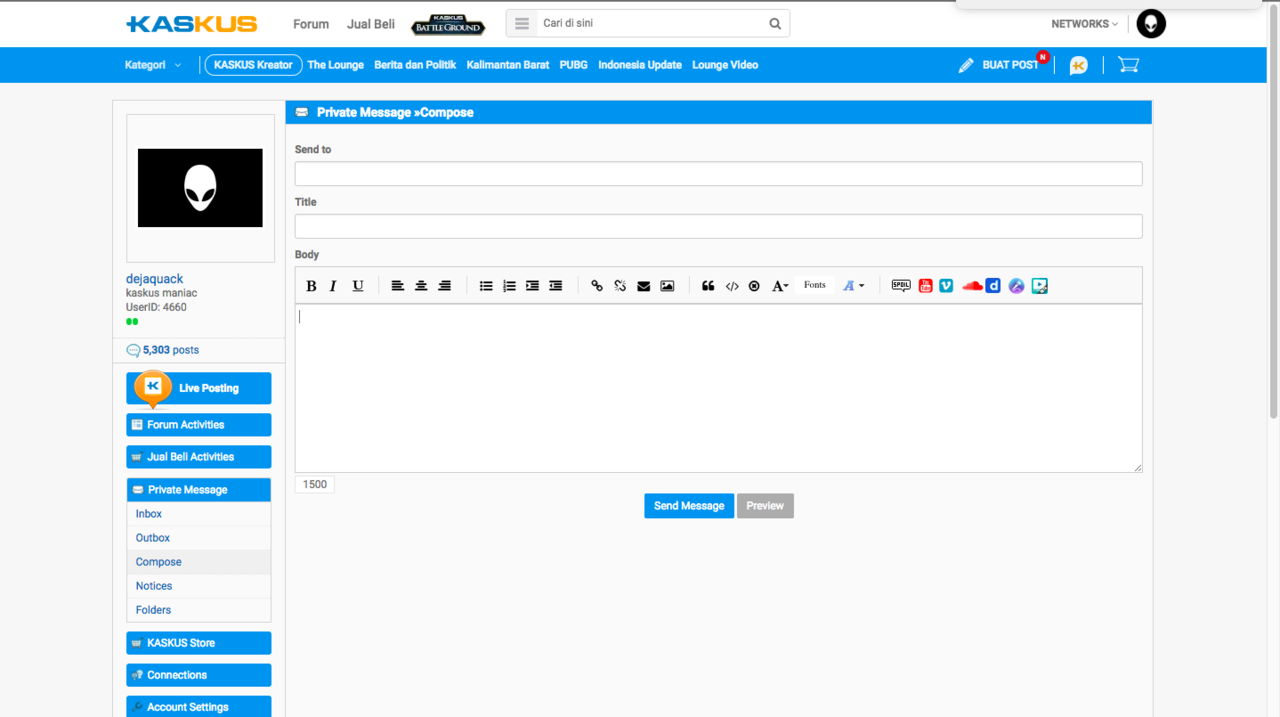Embed a SoundCloud track
Viewport: 1280px width, 717px height.
pyautogui.click(x=972, y=286)
